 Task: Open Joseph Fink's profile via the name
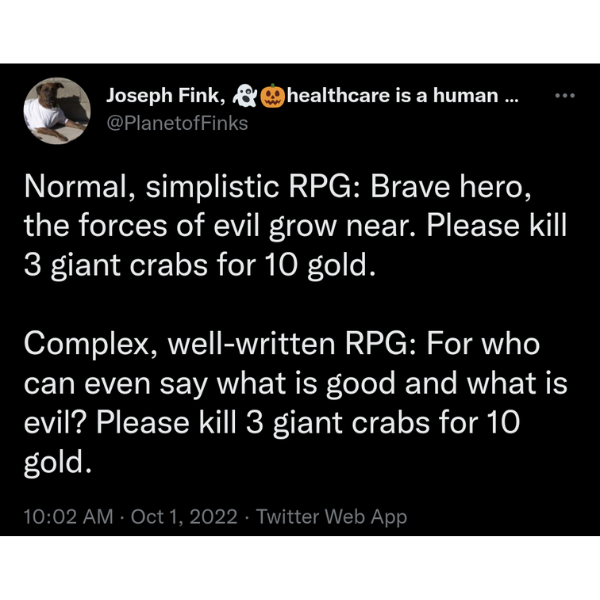point(166,96)
